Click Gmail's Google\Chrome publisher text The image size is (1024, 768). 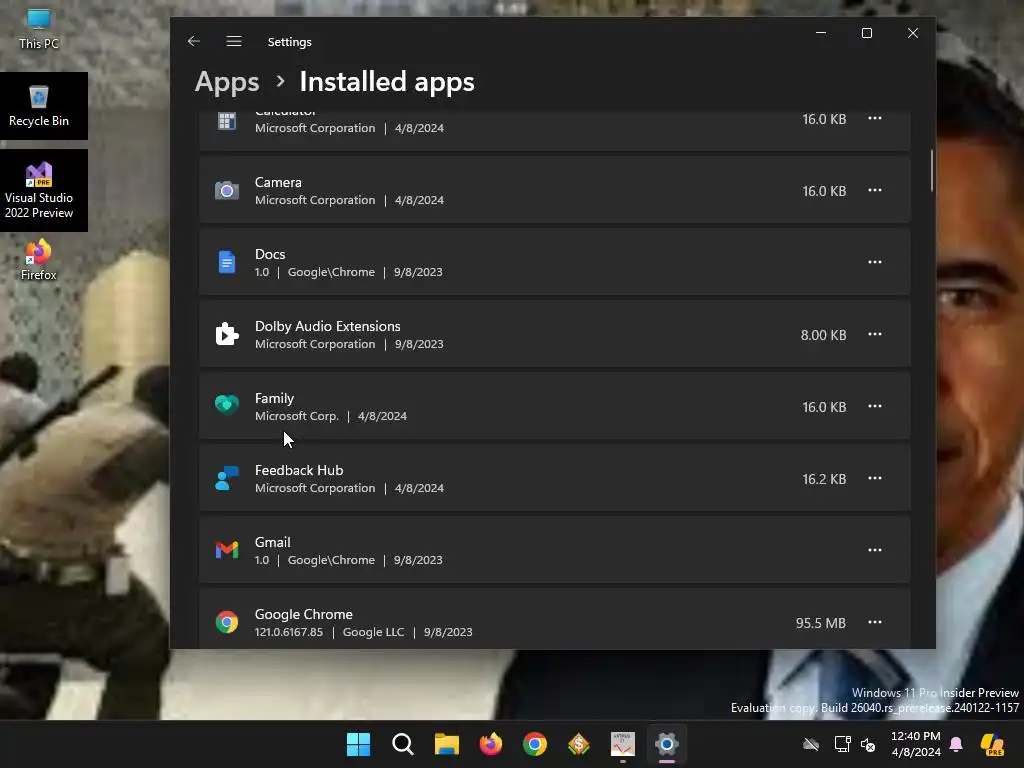(x=331, y=560)
